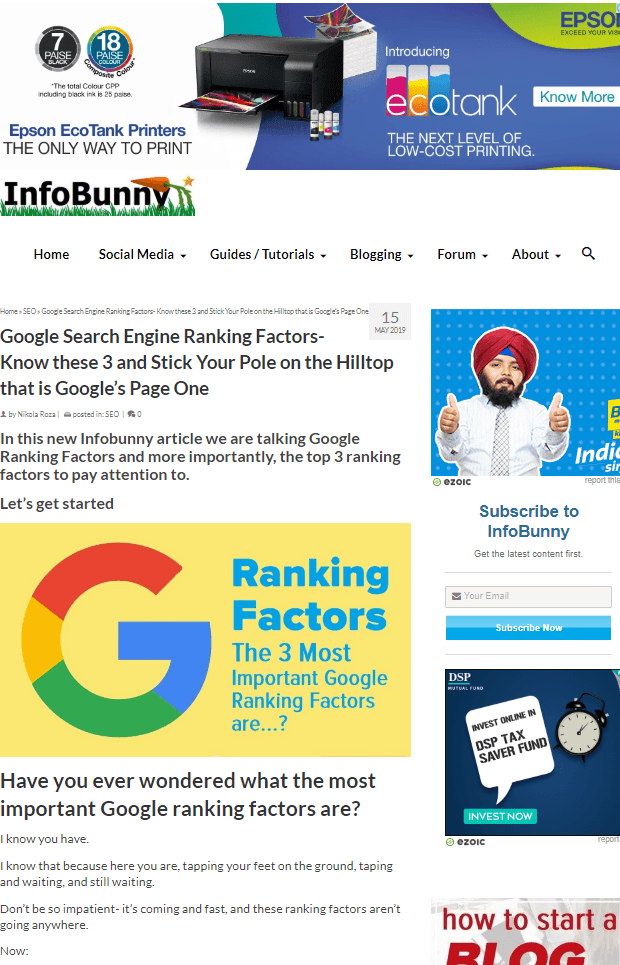Click the posted-in folder icon before SEO
The height and width of the screenshot is (965, 620).
point(68,414)
